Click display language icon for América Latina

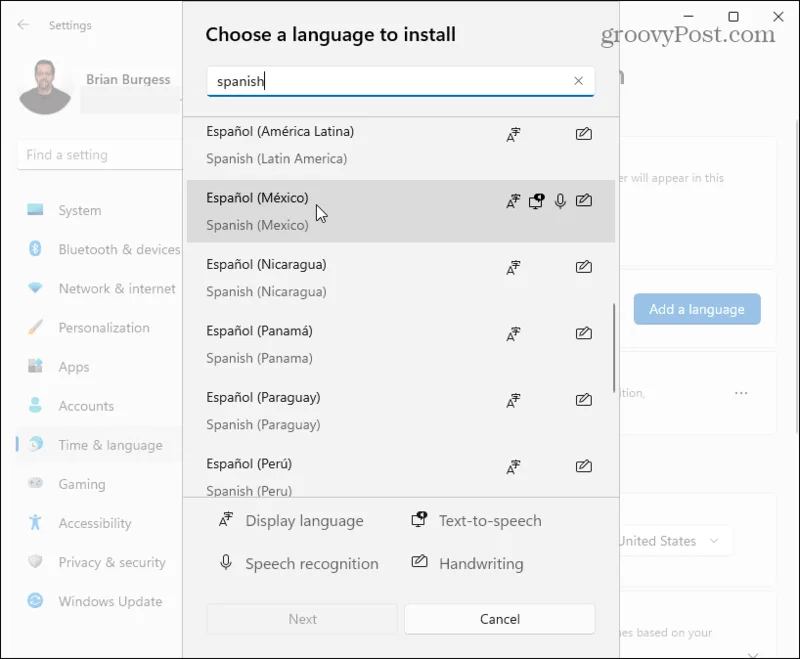pyautogui.click(x=513, y=135)
